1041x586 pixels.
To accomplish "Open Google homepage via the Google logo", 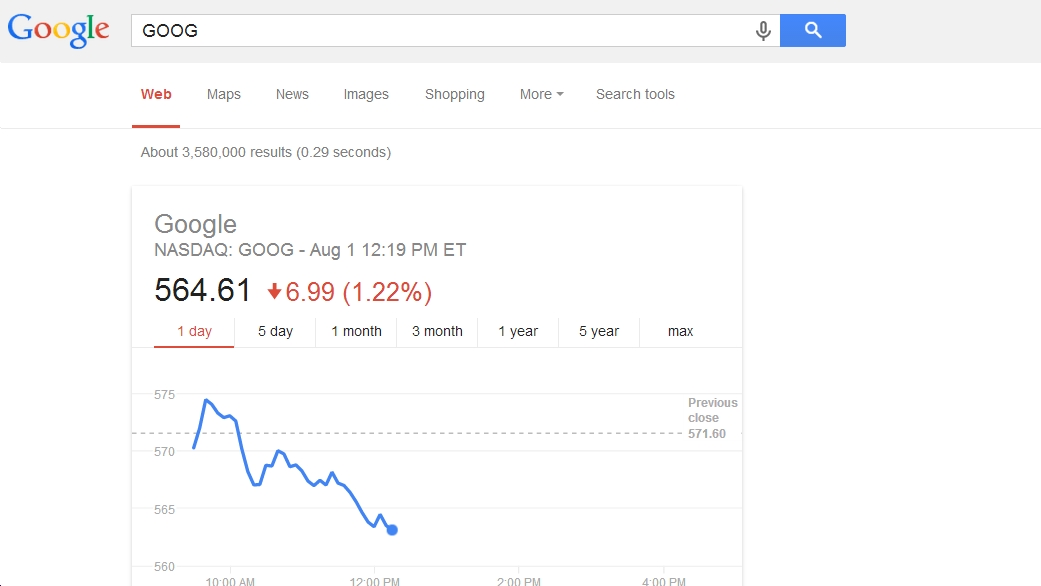I will 57,30.
